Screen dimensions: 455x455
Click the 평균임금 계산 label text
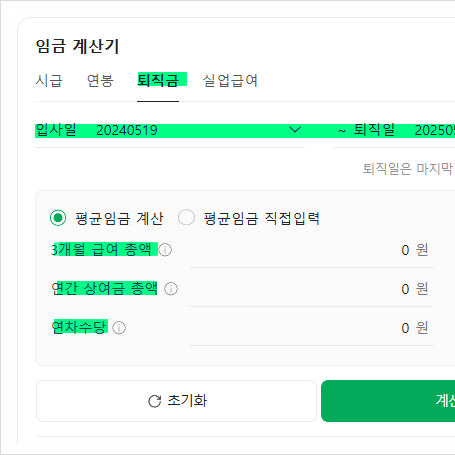pyautogui.click(x=119, y=219)
